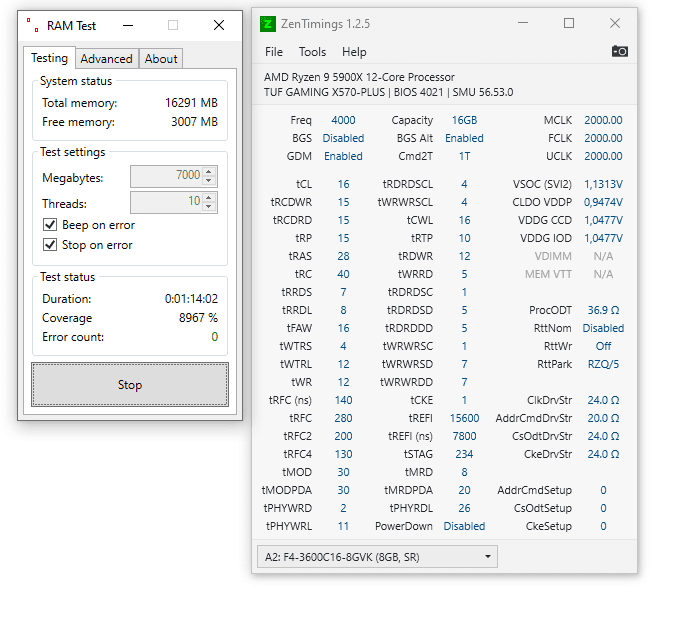Click the RttNom value Disabled
The height and width of the screenshot is (631, 686).
click(x=603, y=328)
